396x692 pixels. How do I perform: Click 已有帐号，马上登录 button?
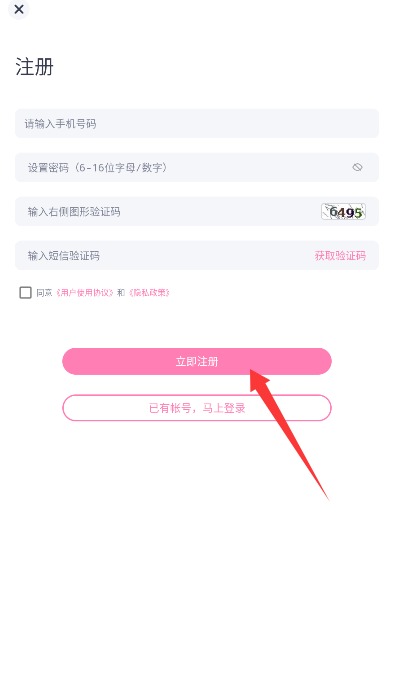[x=197, y=408]
